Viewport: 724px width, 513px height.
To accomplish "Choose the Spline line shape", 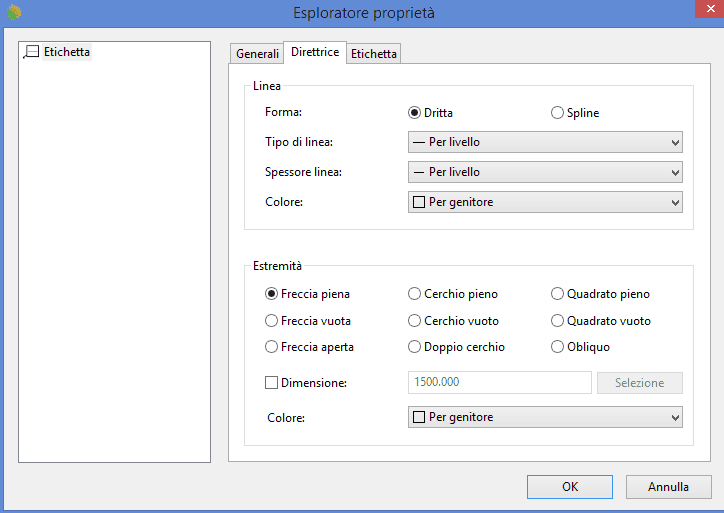I will click(558, 113).
